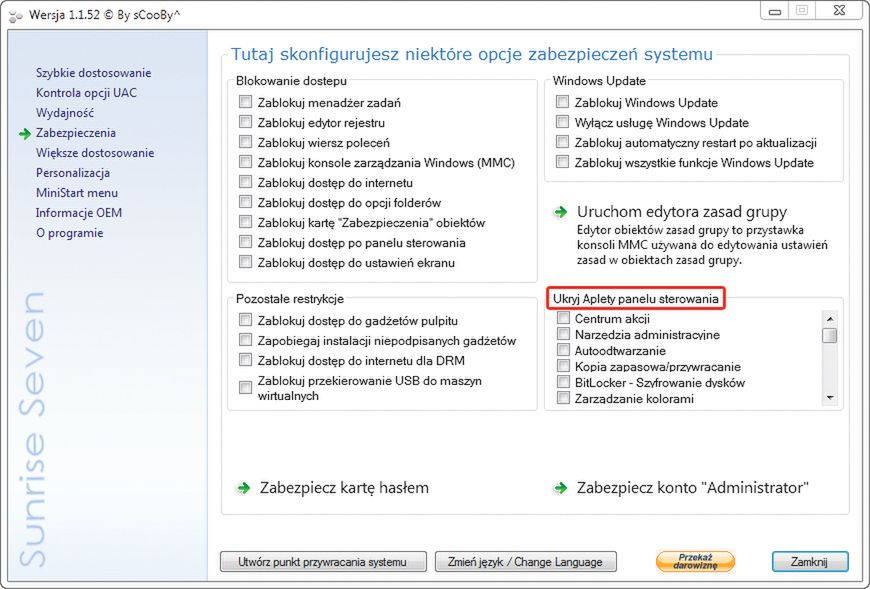870x589 pixels.
Task: Enable "Zablokuj dostęp do internetu"
Action: 245,182
